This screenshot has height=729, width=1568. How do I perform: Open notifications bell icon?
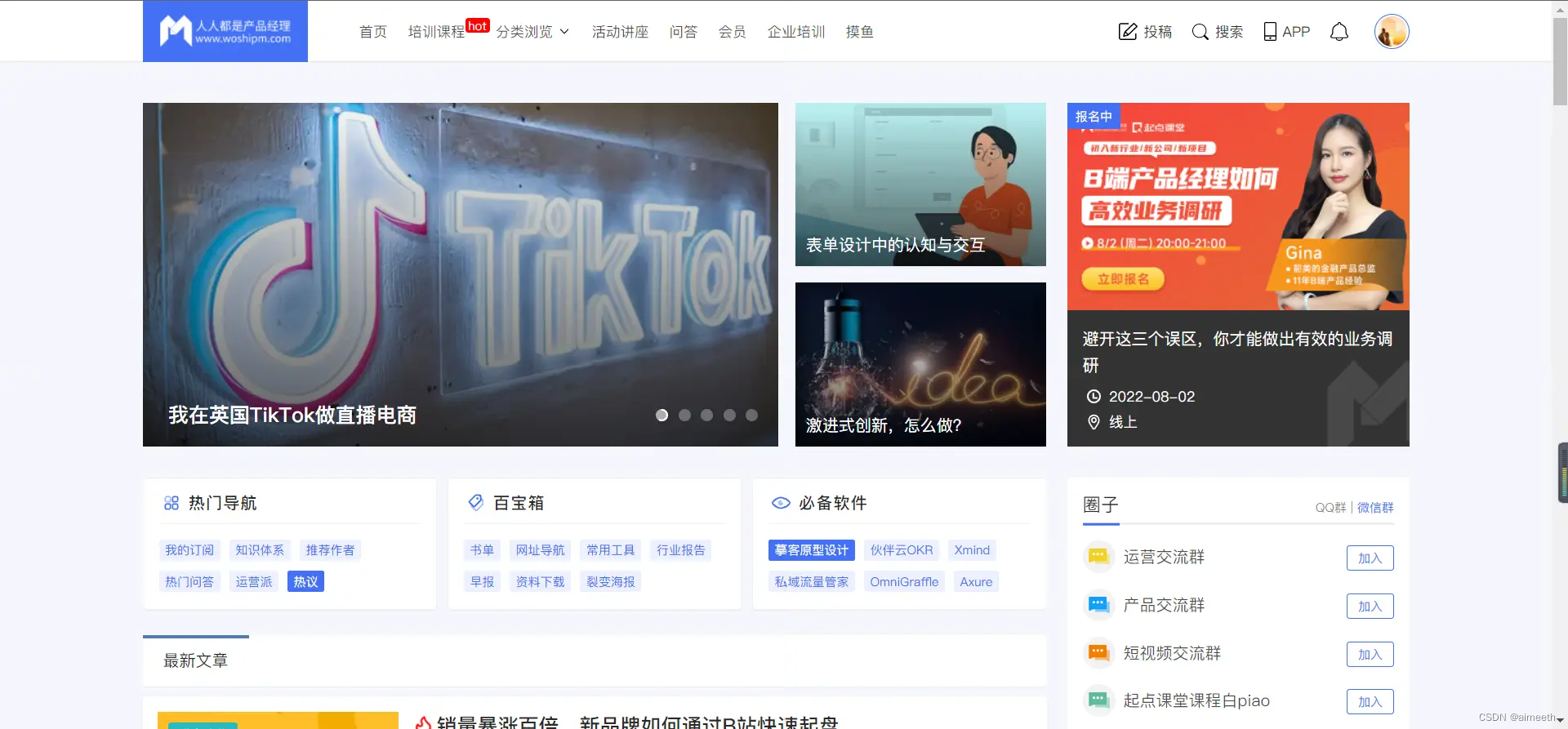(x=1339, y=32)
